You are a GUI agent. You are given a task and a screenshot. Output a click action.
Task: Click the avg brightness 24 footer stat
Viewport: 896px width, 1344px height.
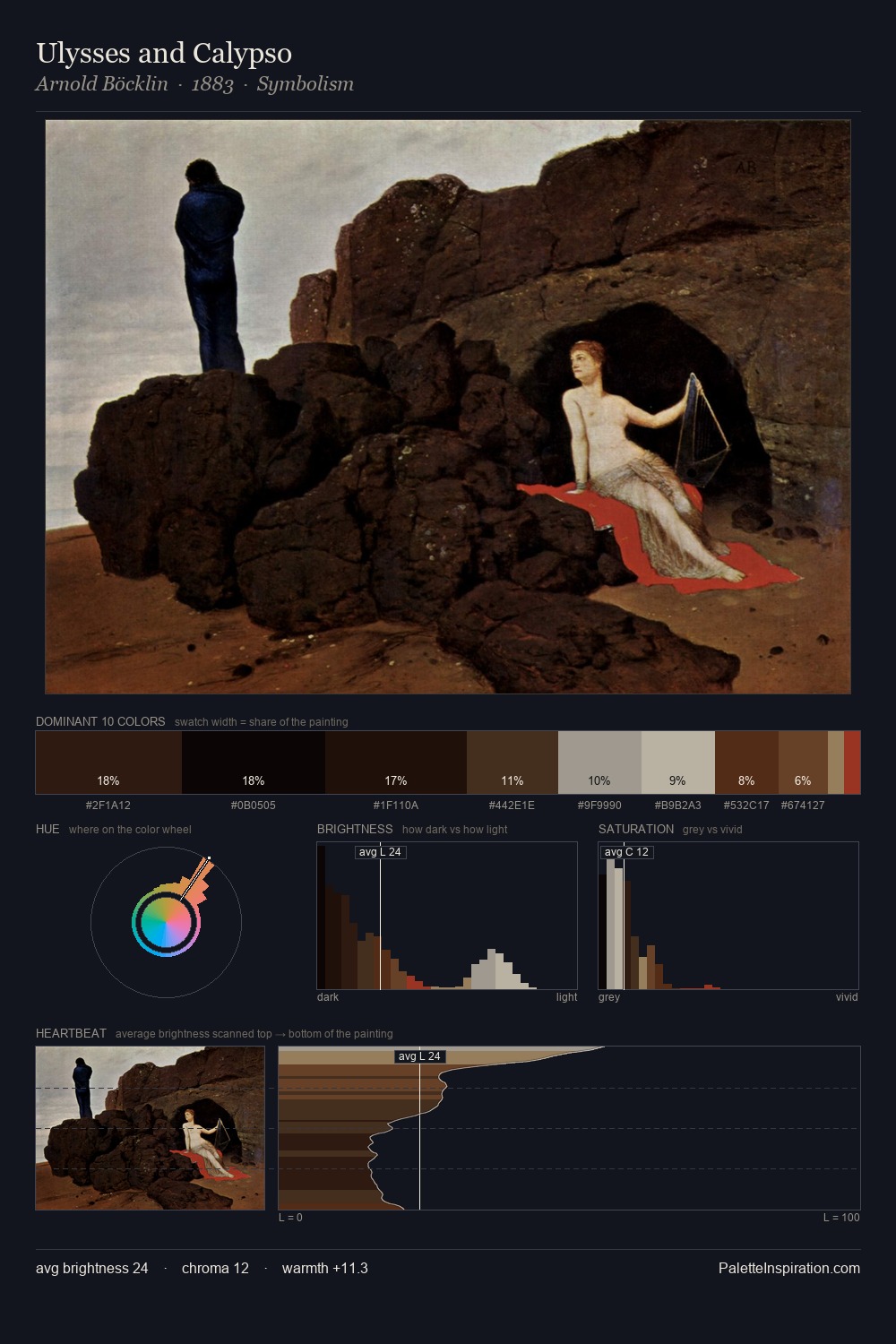coord(92,1269)
